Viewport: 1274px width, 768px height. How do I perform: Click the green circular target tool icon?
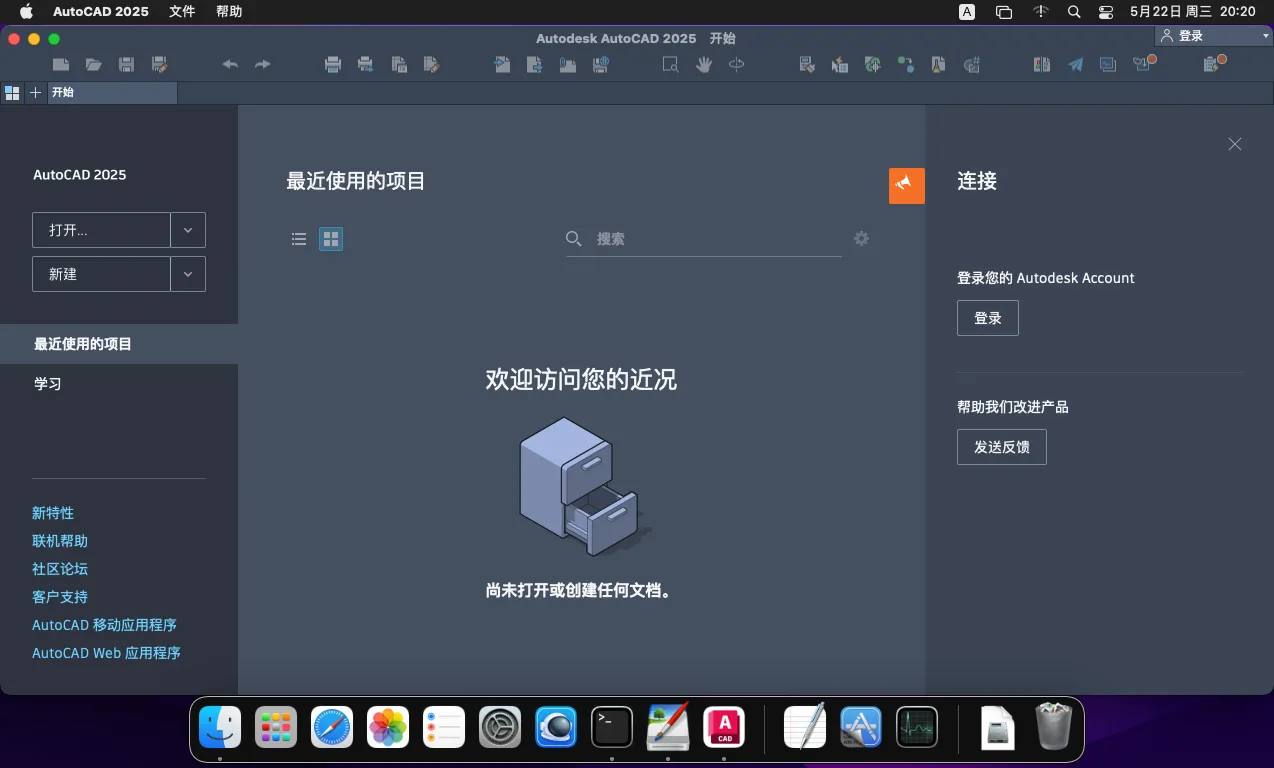(873, 65)
